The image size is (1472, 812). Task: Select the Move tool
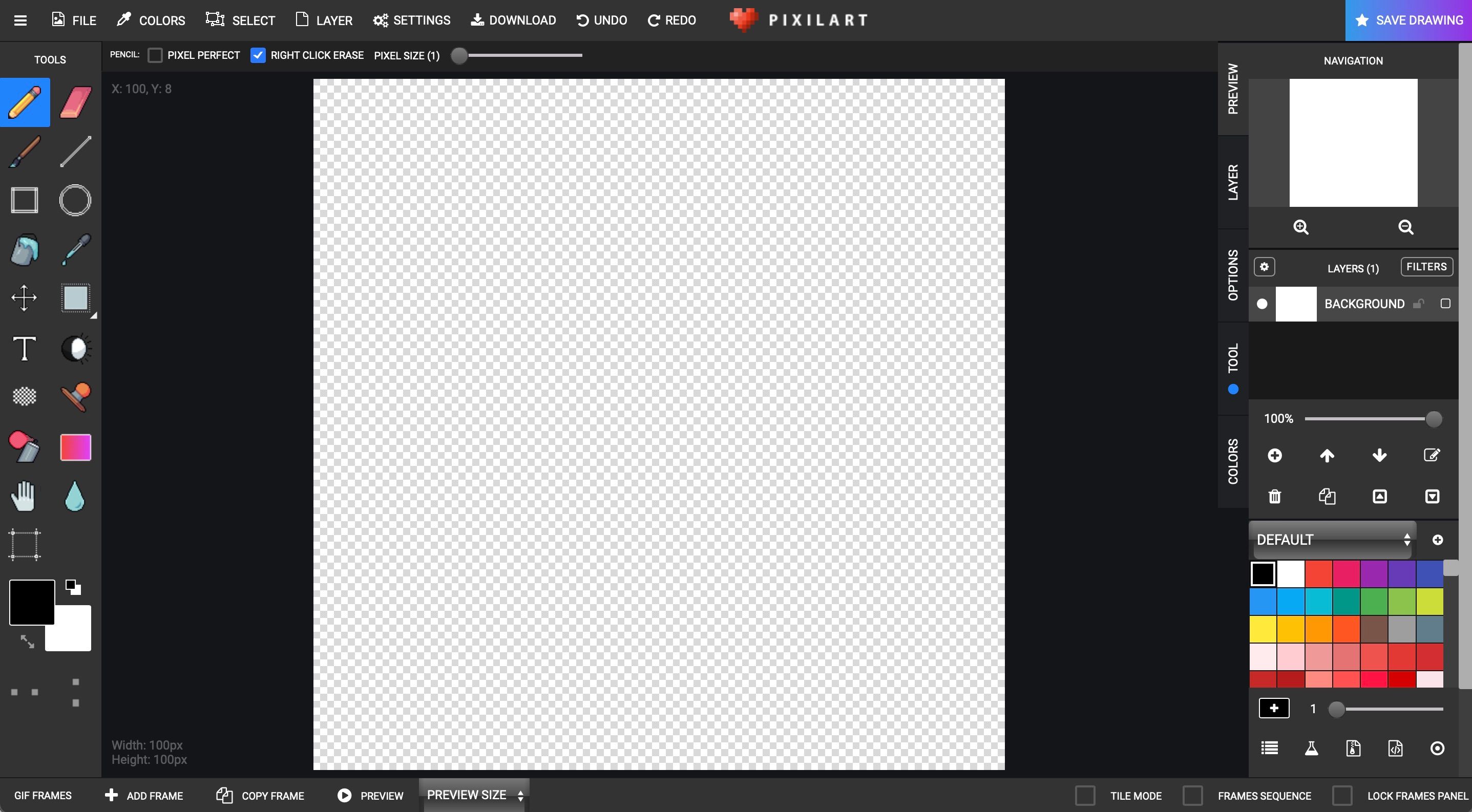point(25,298)
